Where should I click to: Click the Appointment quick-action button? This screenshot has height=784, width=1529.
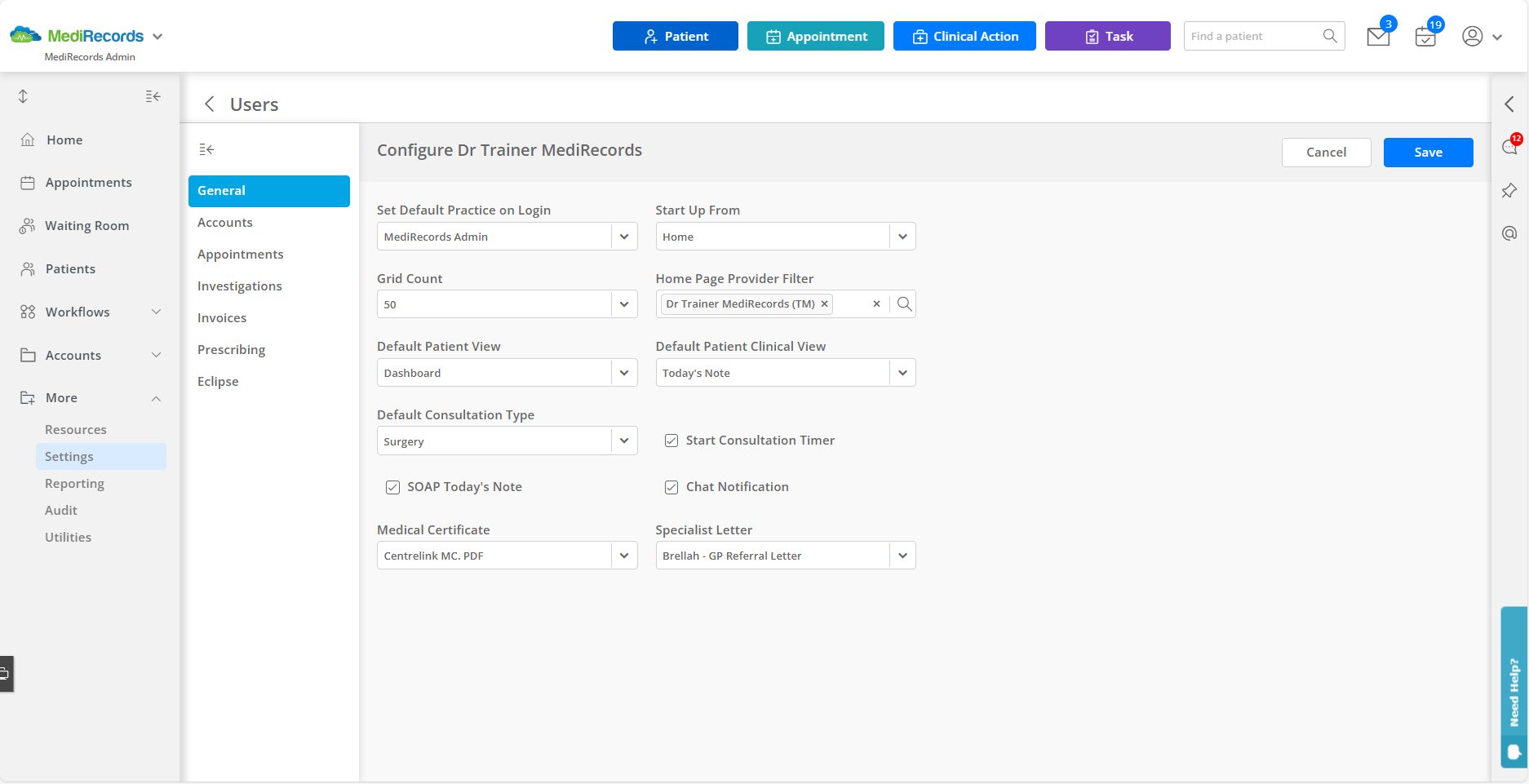[815, 36]
